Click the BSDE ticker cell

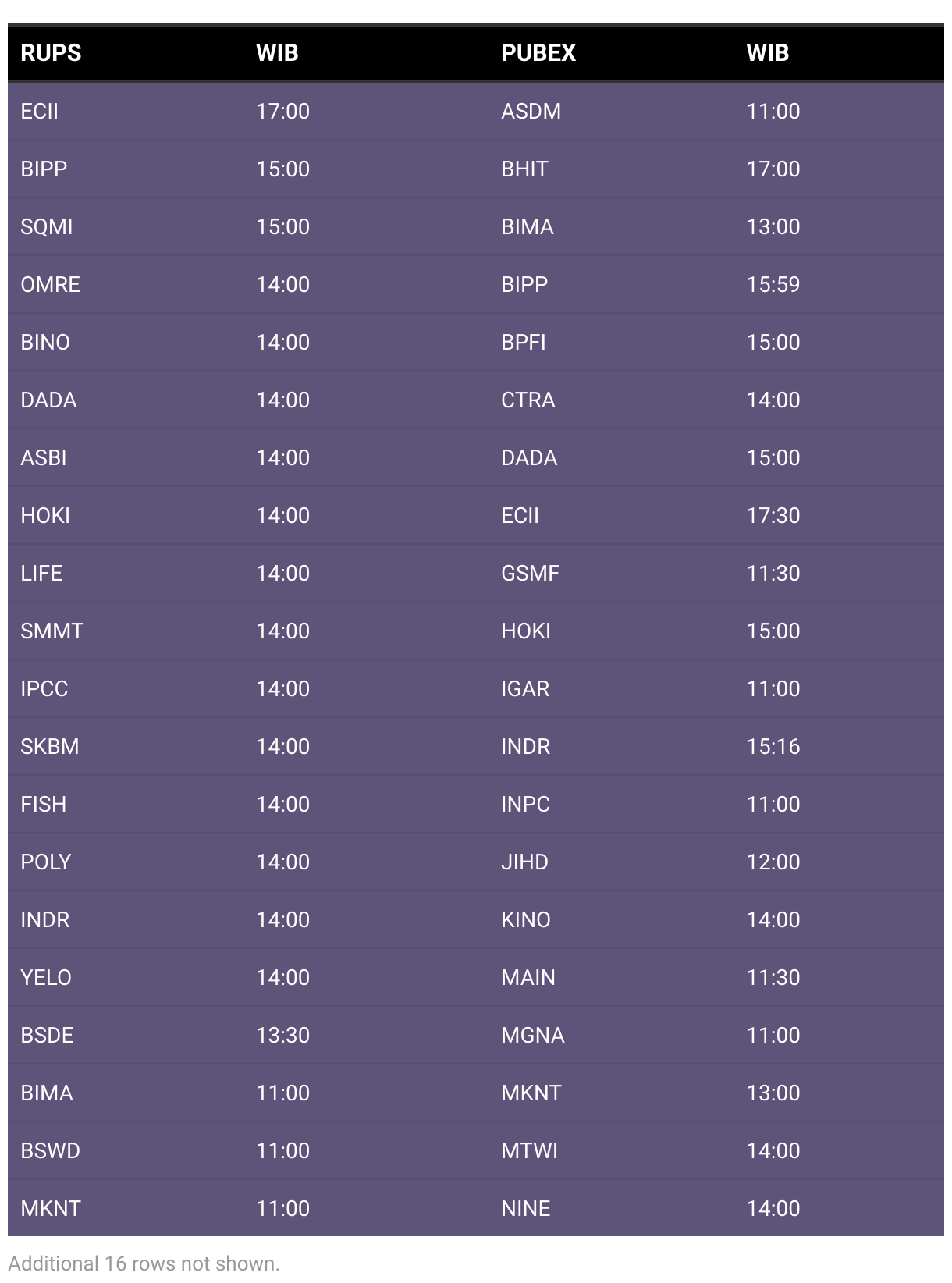[x=47, y=1035]
